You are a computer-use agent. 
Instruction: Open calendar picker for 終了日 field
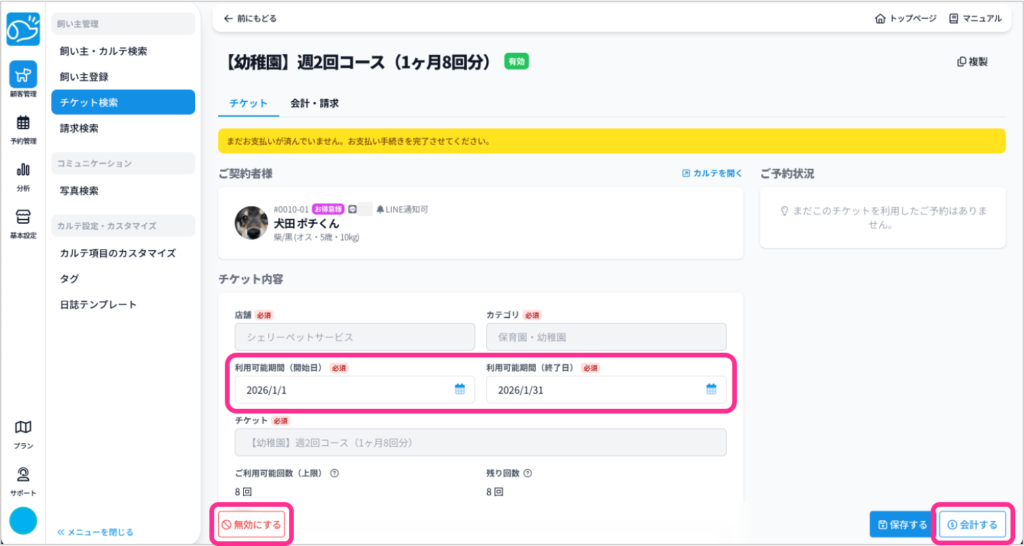[x=711, y=390]
